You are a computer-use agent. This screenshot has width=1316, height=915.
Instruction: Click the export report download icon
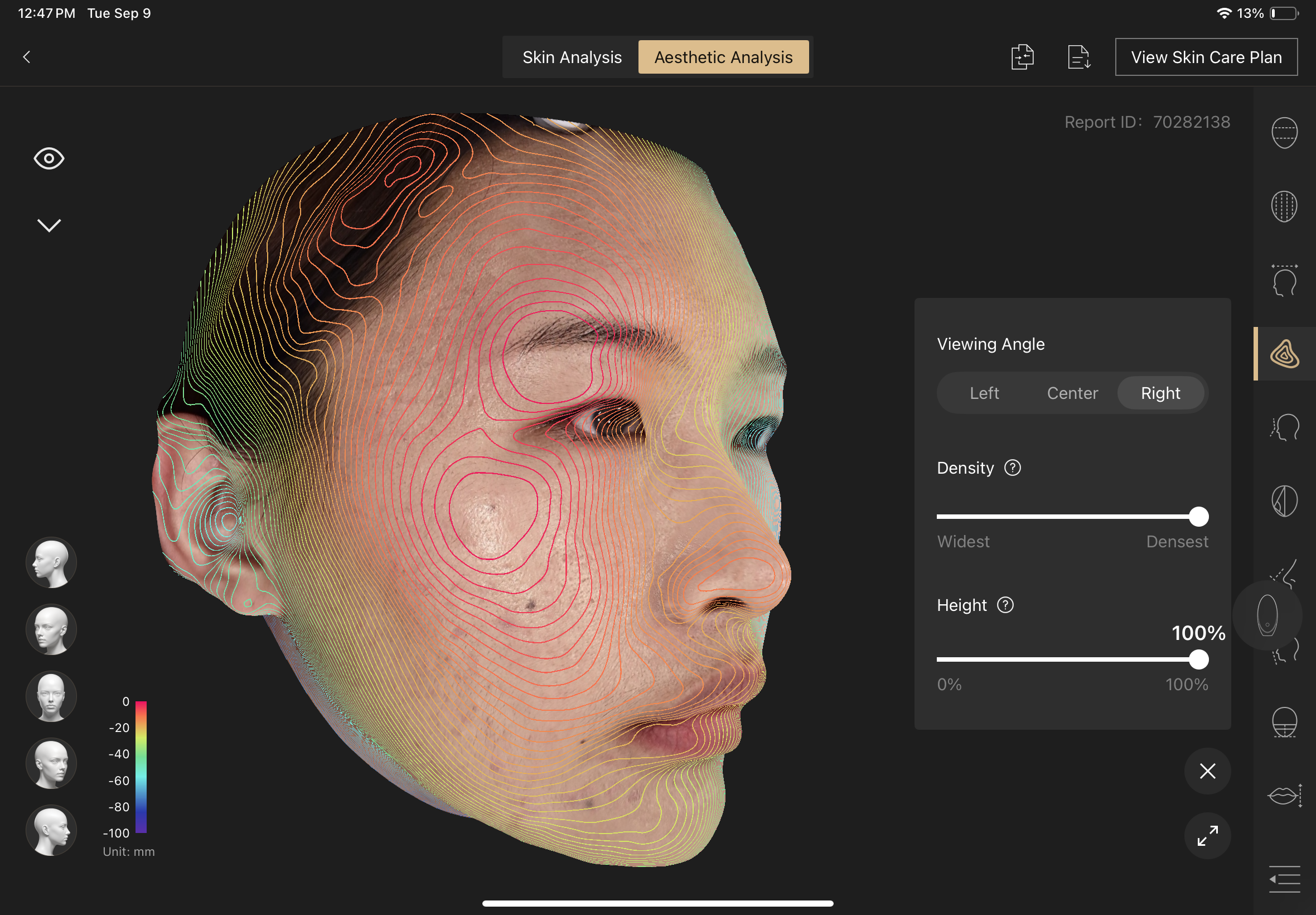coord(1078,57)
